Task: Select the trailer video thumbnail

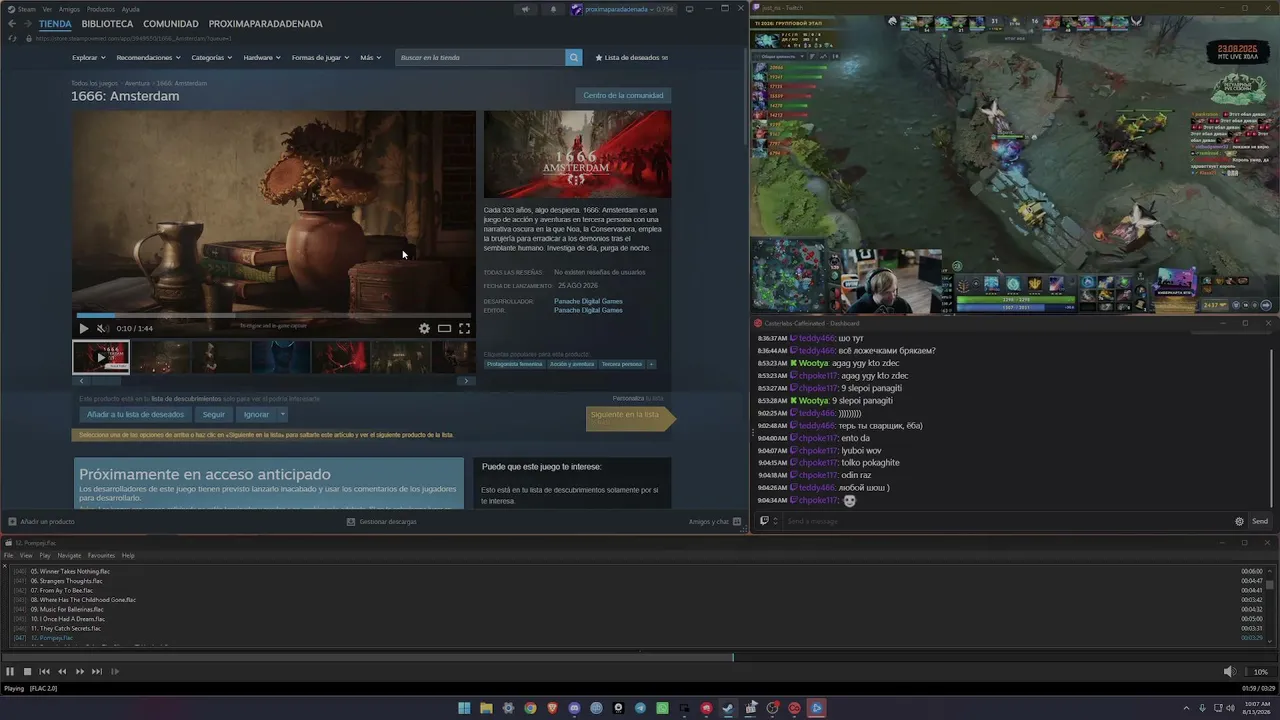Action: tap(101, 357)
